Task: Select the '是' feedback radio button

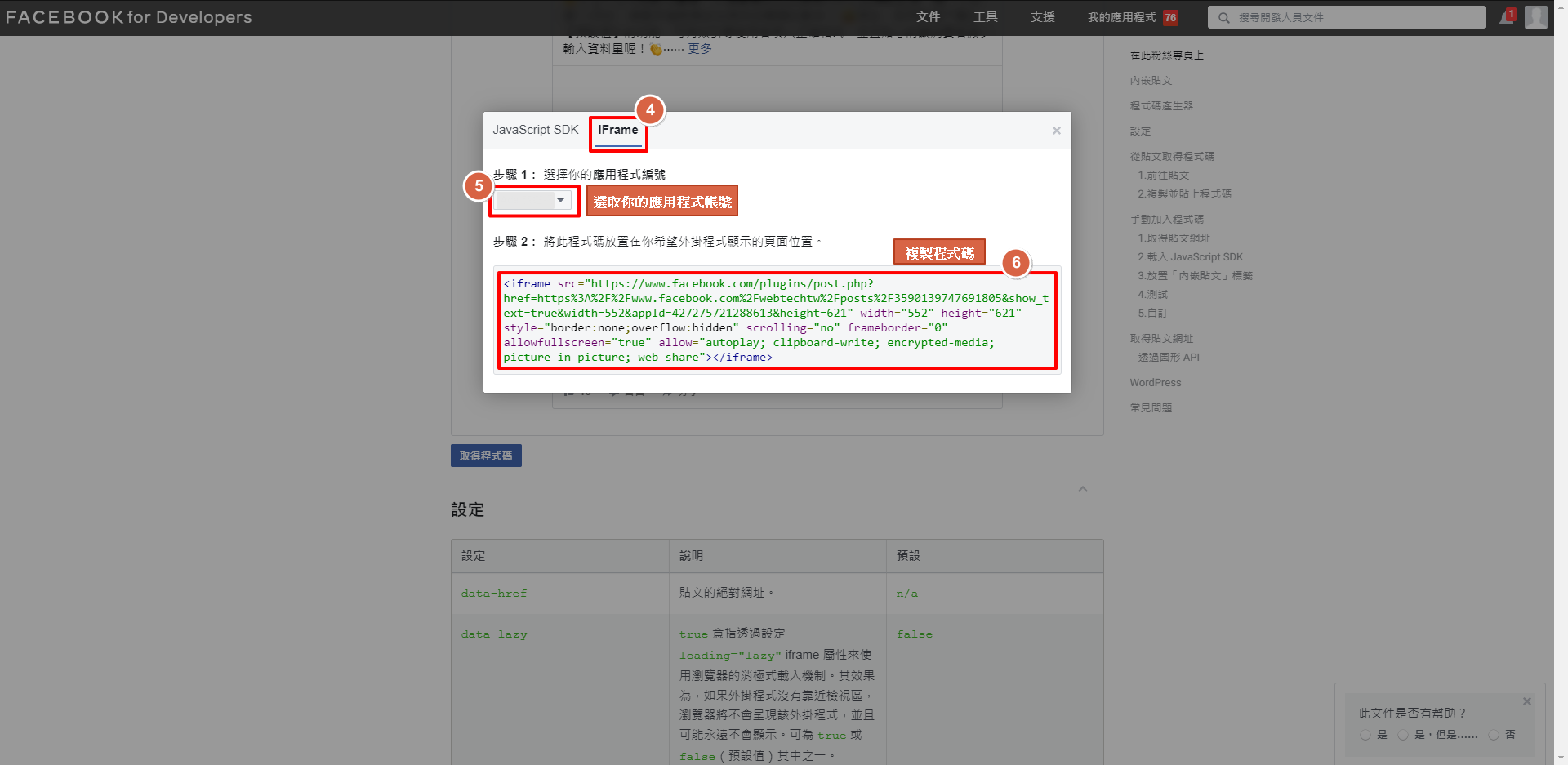Action: [x=1365, y=735]
